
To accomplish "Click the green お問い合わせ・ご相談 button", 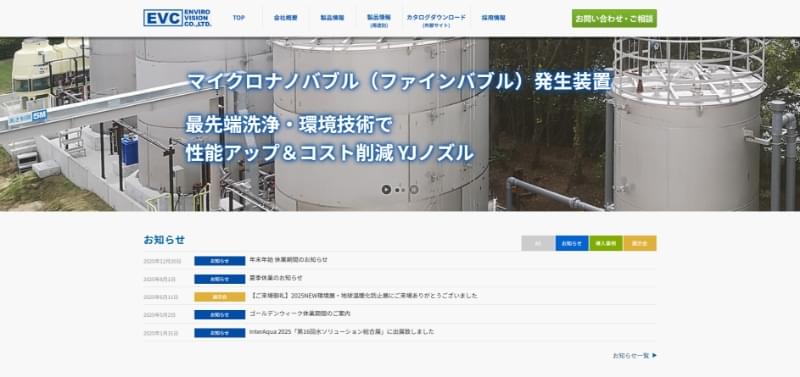I will pos(614,18).
